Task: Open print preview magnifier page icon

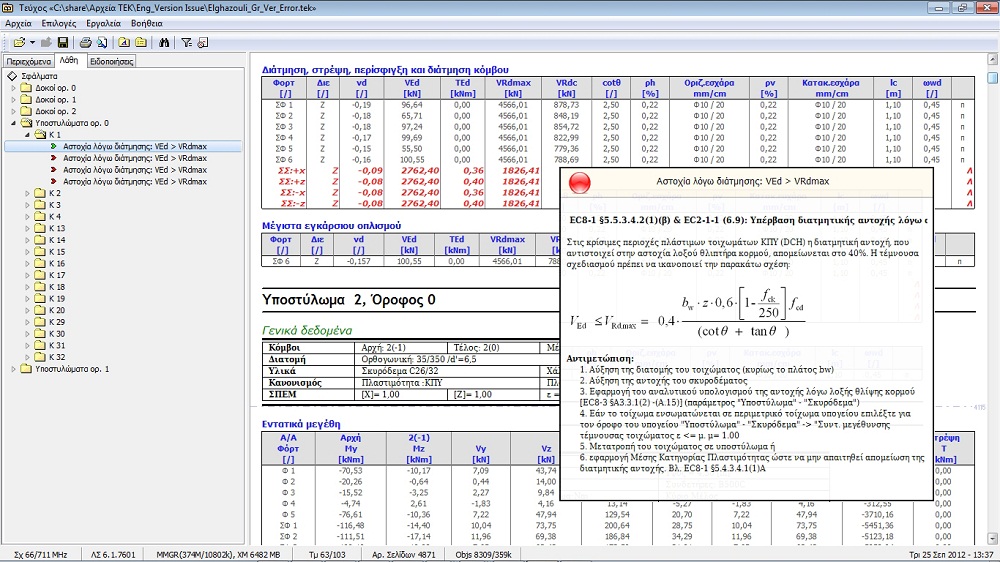Action: click(102, 43)
